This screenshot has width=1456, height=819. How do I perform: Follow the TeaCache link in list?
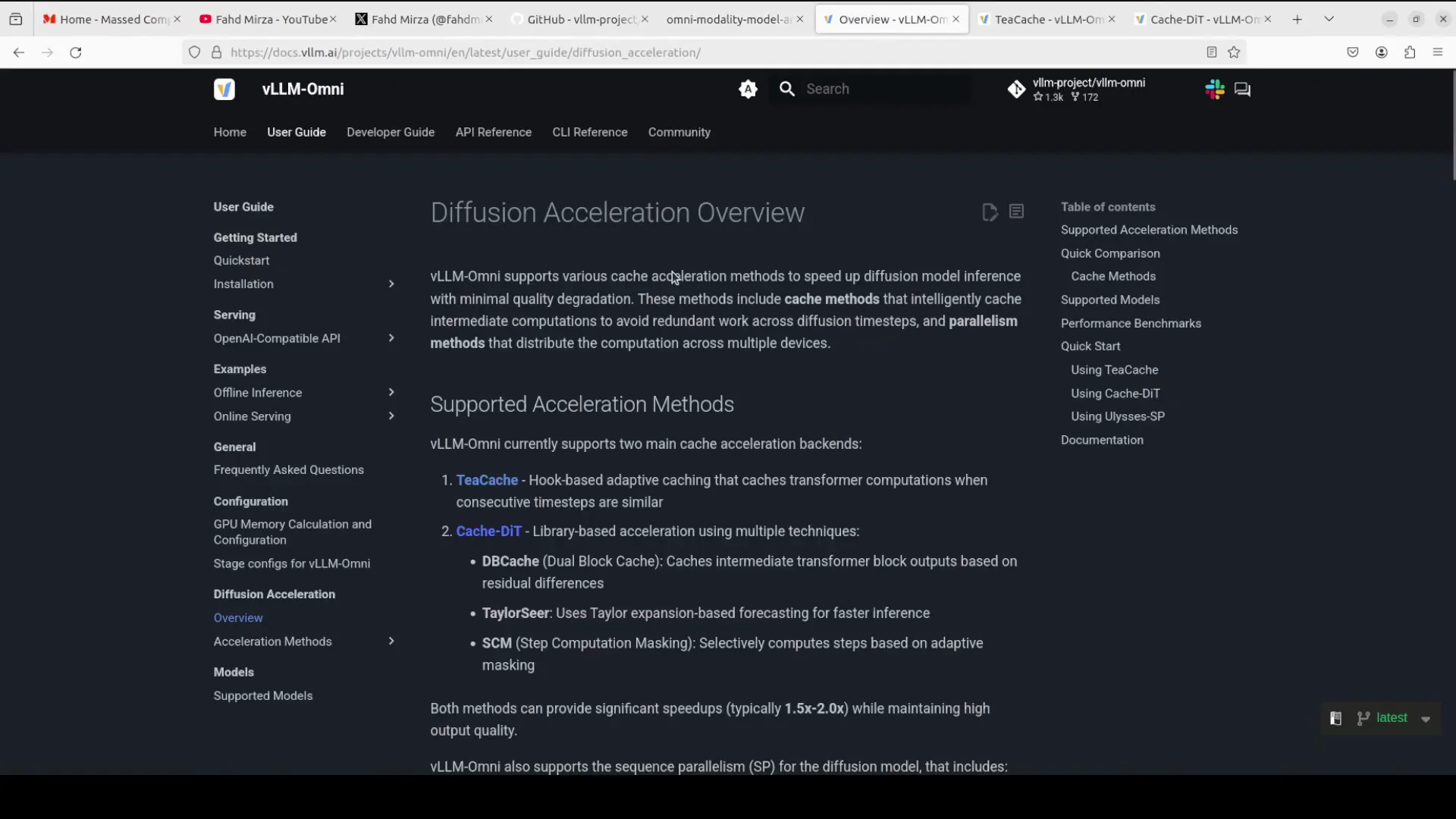(x=487, y=480)
